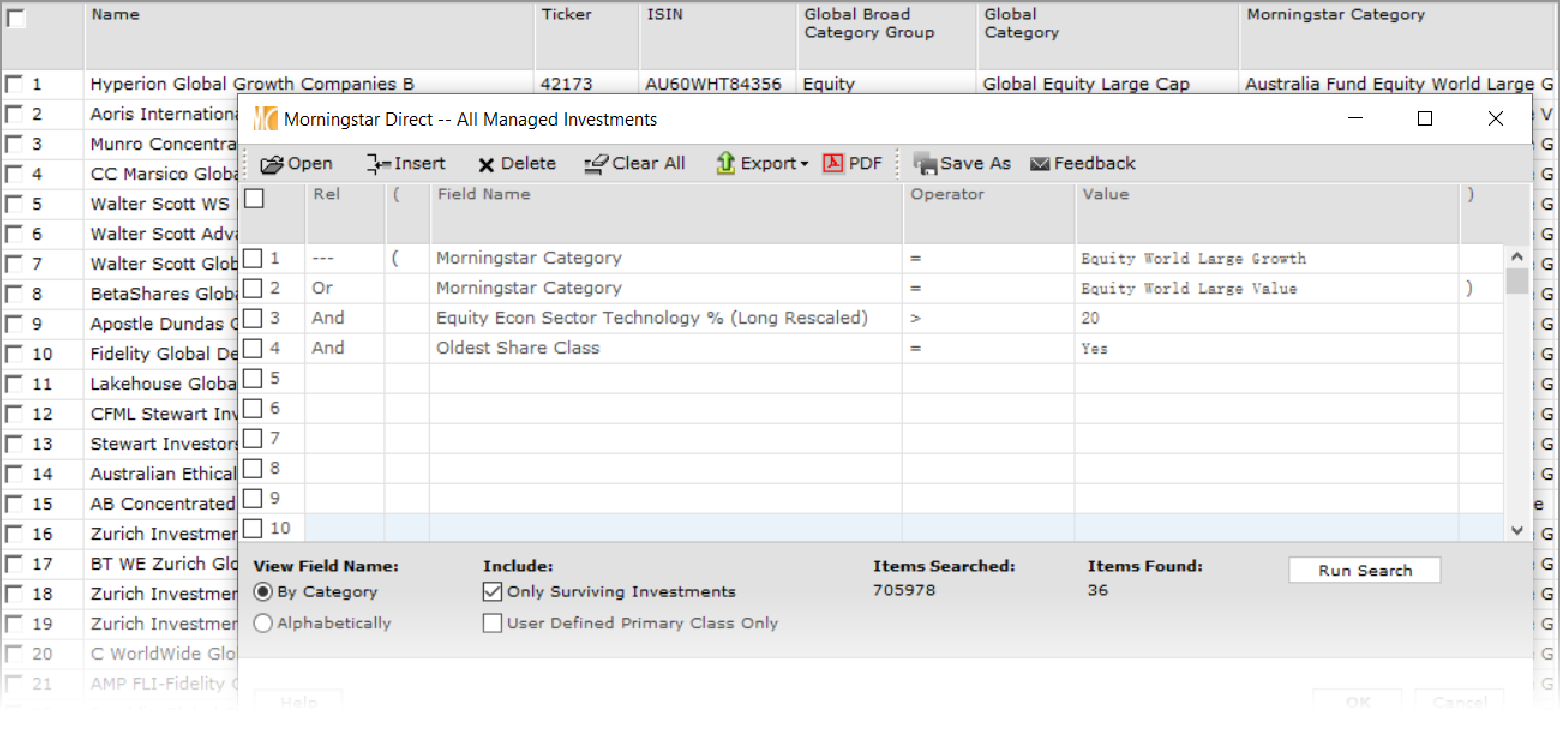1560x740 pixels.
Task: Click the Insert row icon
Action: (x=378, y=164)
